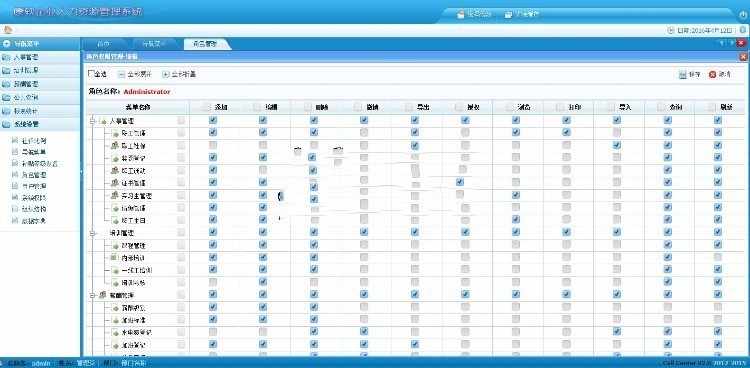The width and height of the screenshot is (750, 368).
Task: Click the folder icon of 系统设置 in sidebar
Action: [6, 124]
